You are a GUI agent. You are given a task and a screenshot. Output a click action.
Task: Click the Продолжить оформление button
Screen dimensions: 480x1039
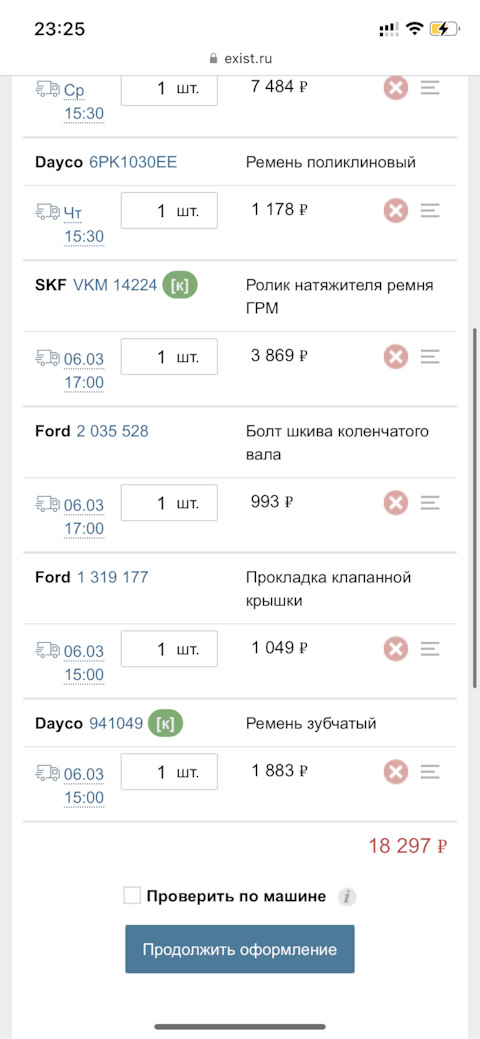coord(240,949)
